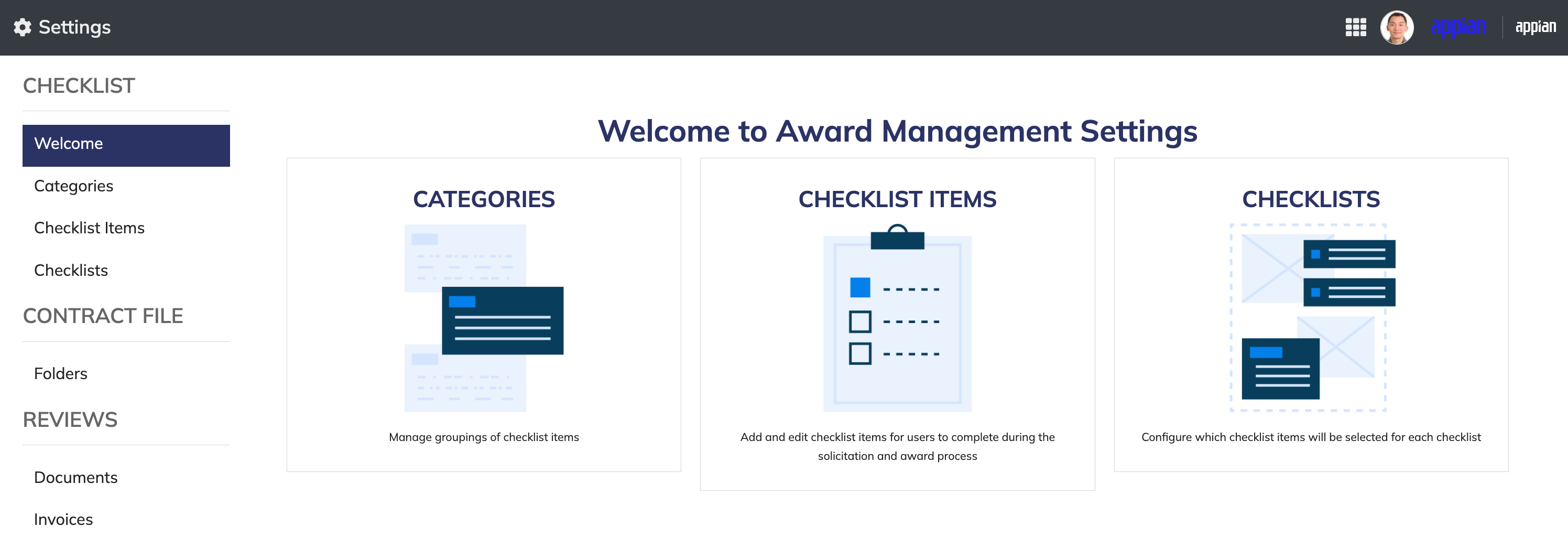The image size is (1568, 559).
Task: Click 'Add and edit checklist items' description
Action: (x=897, y=446)
